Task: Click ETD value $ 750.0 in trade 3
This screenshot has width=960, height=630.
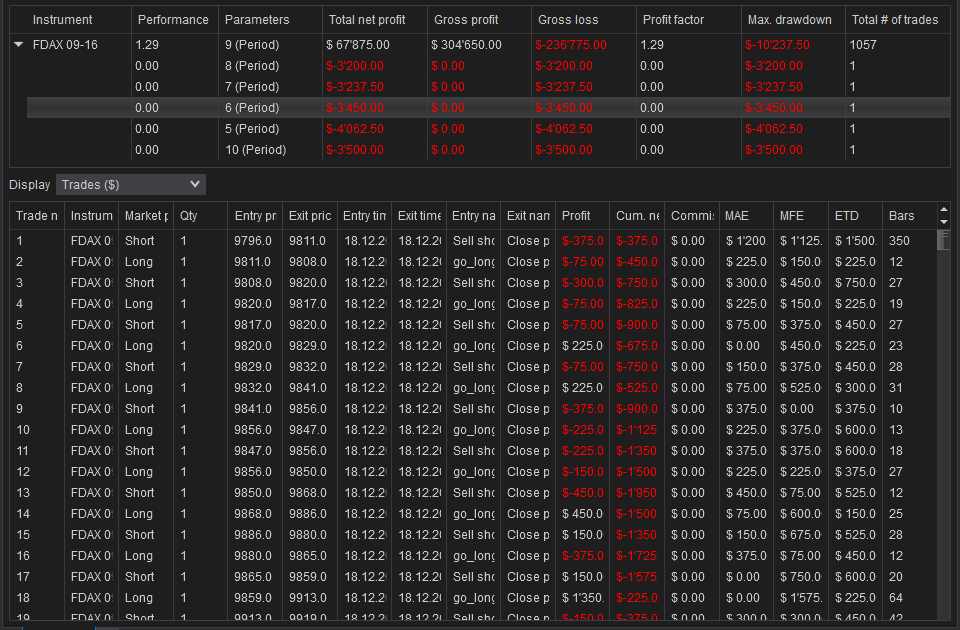Action: 855,283
